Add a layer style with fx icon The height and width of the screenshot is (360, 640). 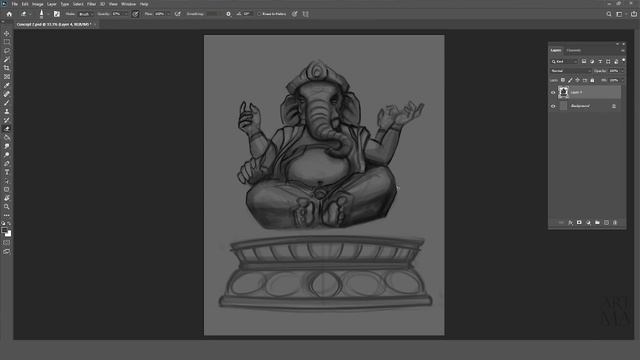[x=570, y=222]
